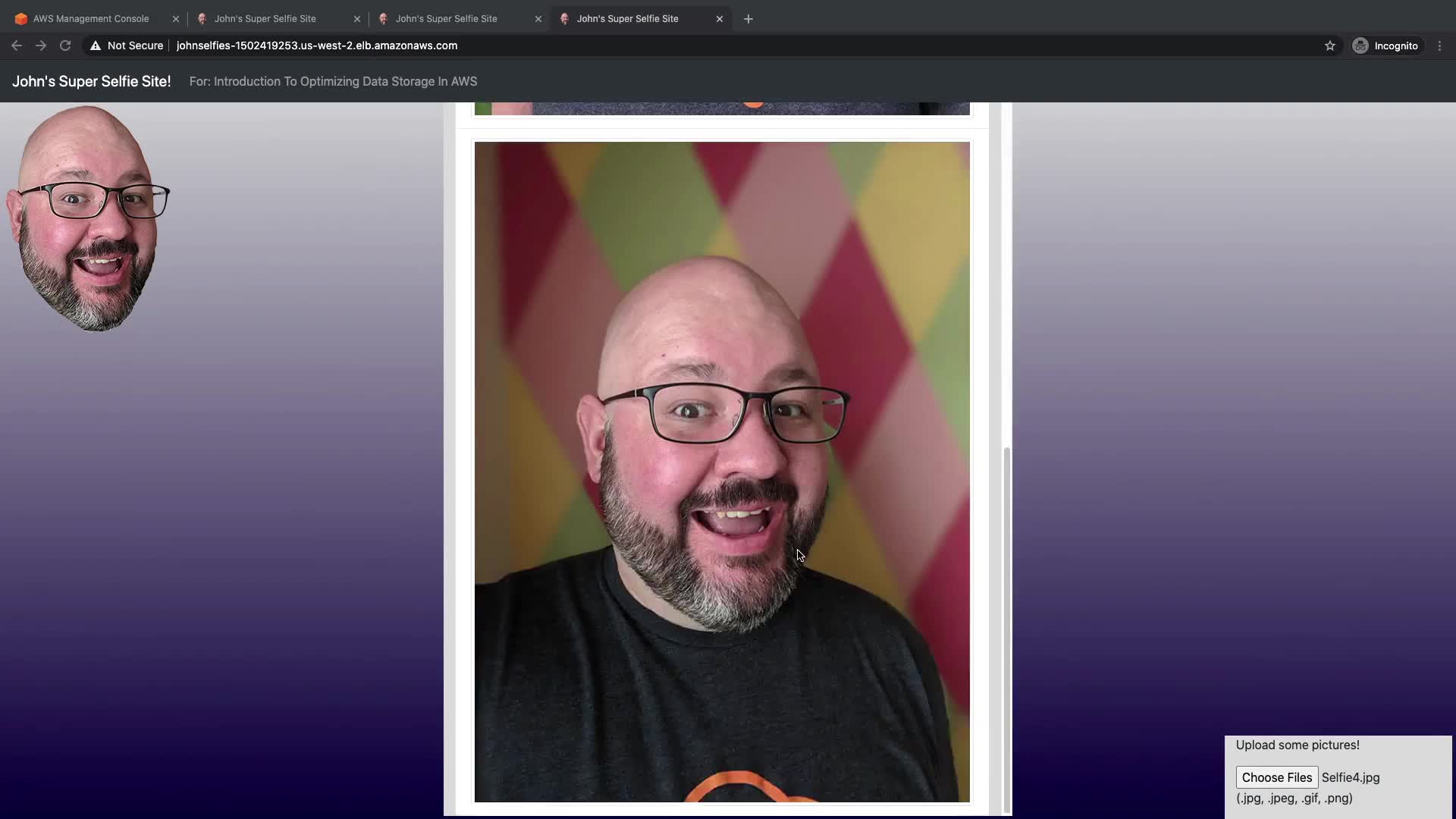Close the active Selfie Site tab
This screenshot has height=819, width=1456.
point(720,19)
